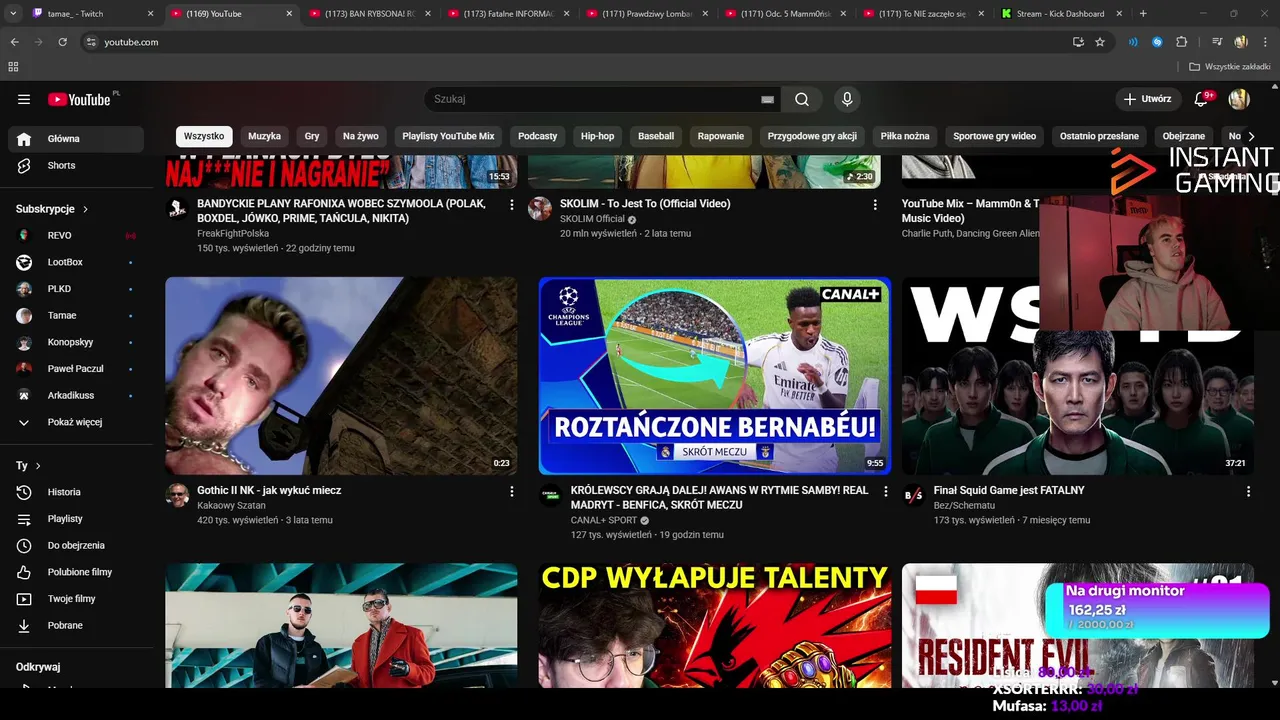The width and height of the screenshot is (1280, 720).
Task: Expand the Ty section chevron
Action: pos(38,466)
